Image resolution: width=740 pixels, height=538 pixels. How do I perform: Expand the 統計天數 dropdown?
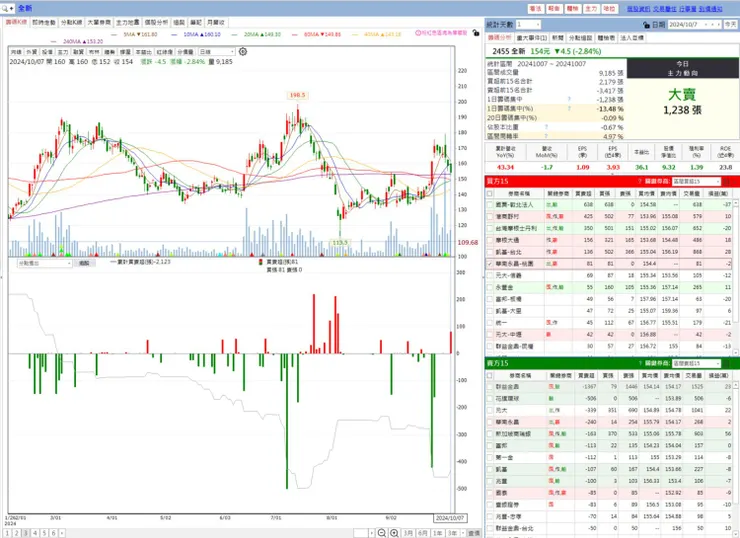tap(528, 24)
